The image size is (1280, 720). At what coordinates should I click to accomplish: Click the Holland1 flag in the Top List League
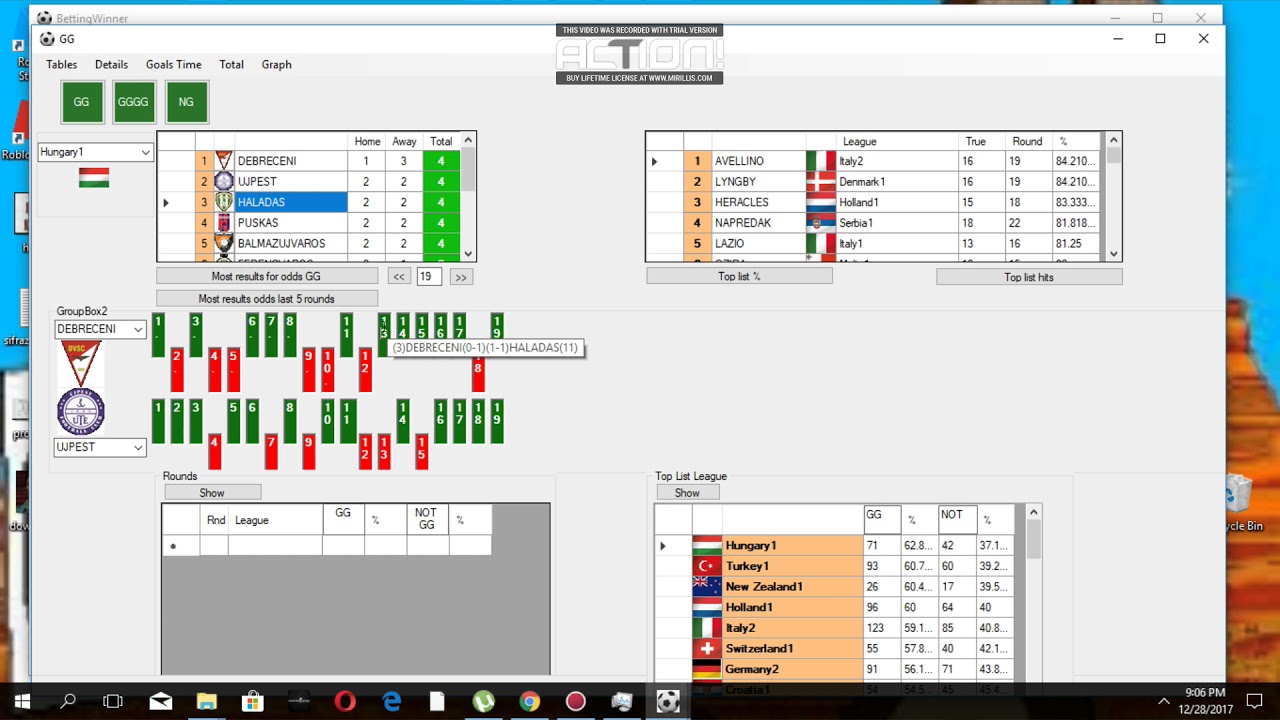707,607
